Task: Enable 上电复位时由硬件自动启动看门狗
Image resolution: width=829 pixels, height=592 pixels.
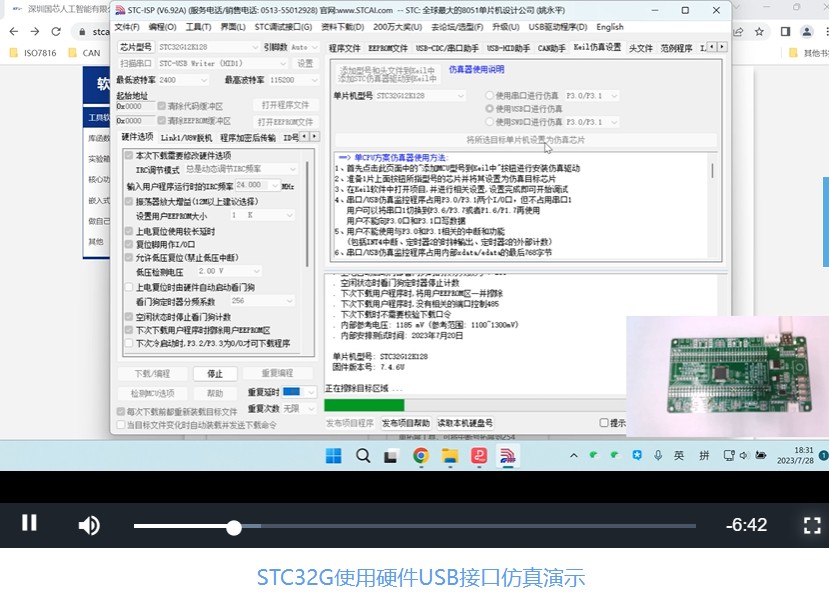Action: [128, 287]
